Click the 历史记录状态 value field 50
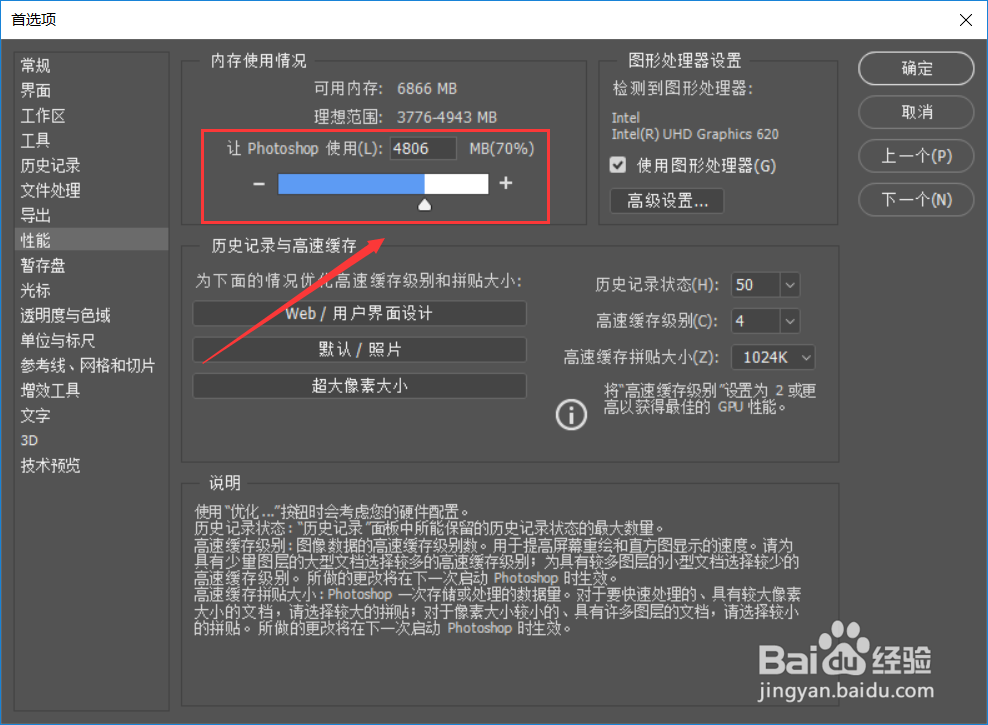Viewport: 988px width, 725px height. click(x=755, y=285)
